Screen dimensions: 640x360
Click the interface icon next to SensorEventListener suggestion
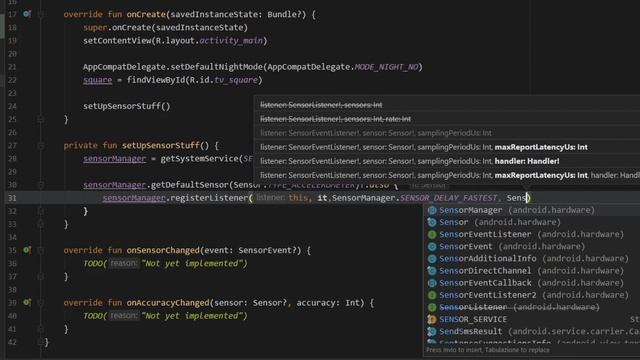point(432,234)
